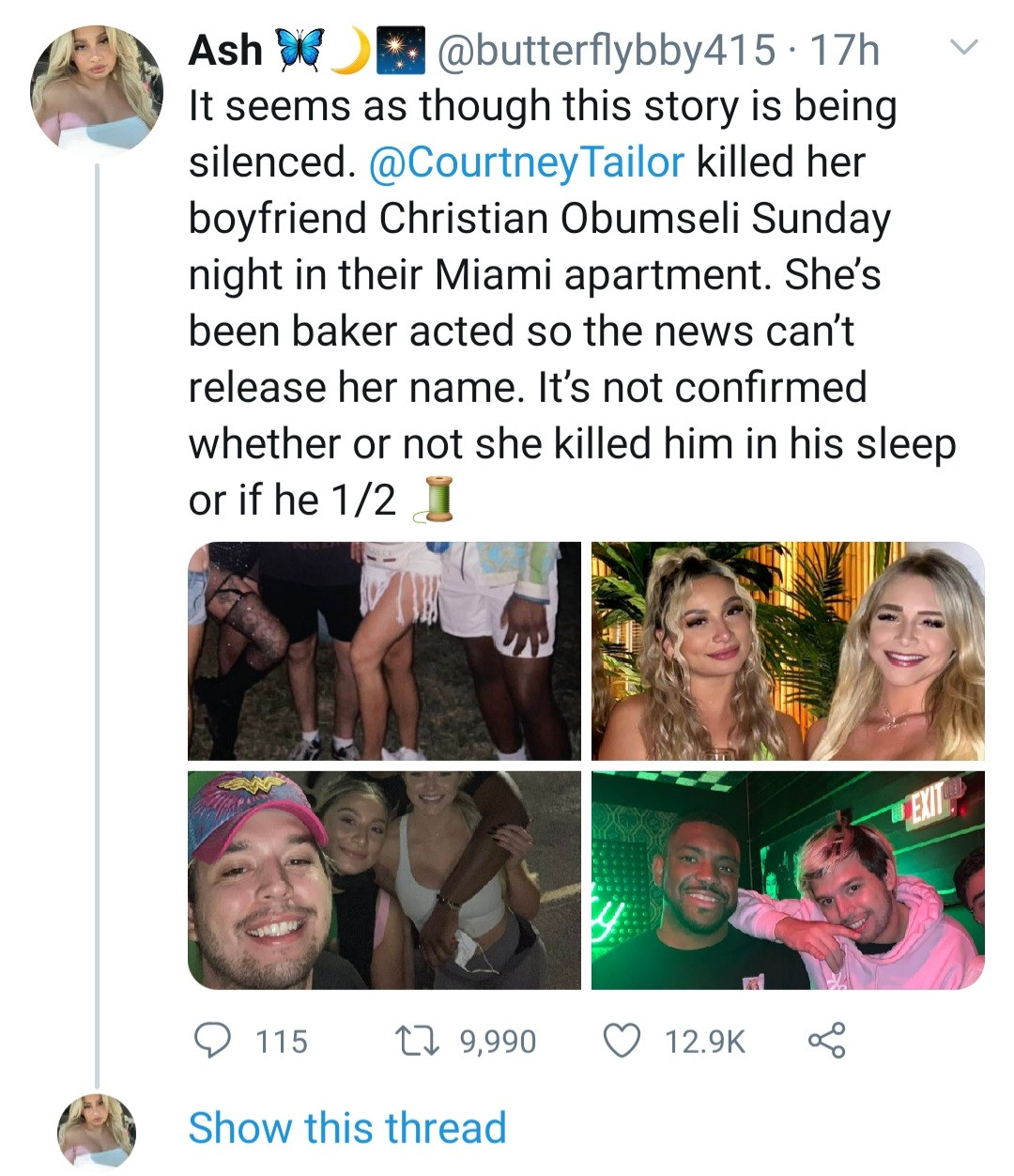The image size is (1014, 1176).
Task: Open the photo showing legs in white shorts
Action: [384, 651]
